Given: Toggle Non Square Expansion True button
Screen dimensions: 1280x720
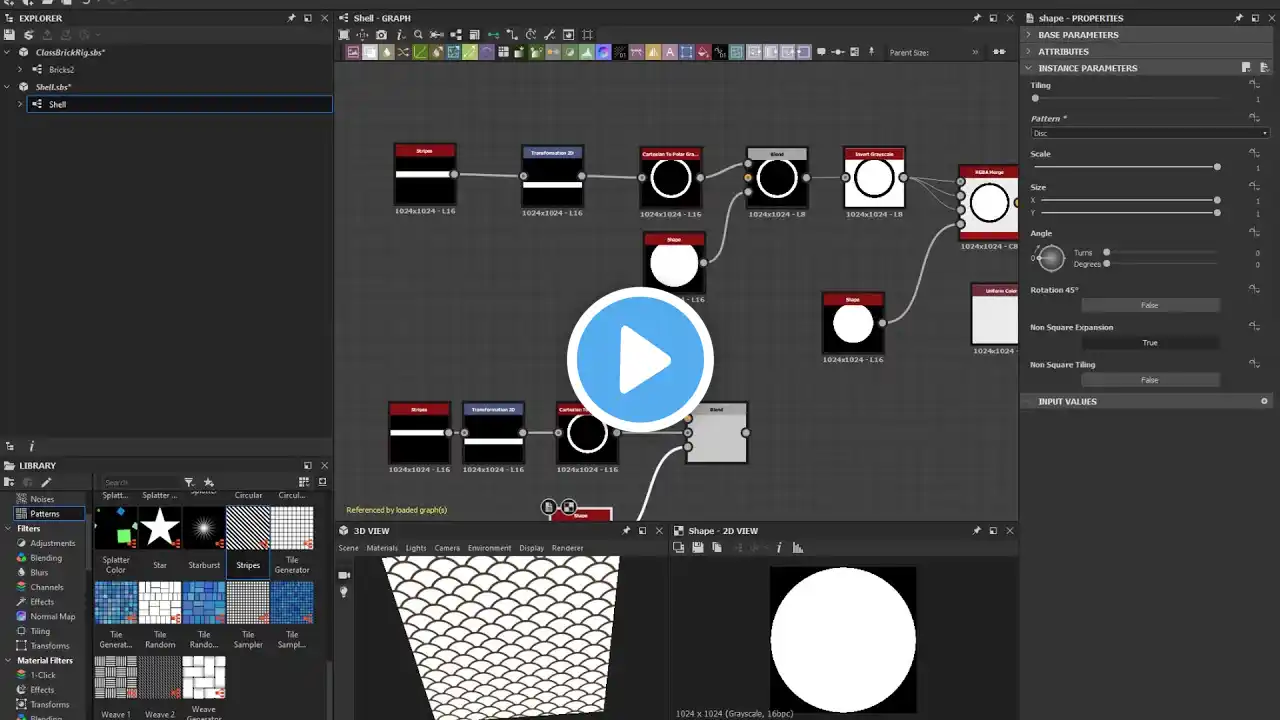Looking at the screenshot, I should coord(1149,343).
